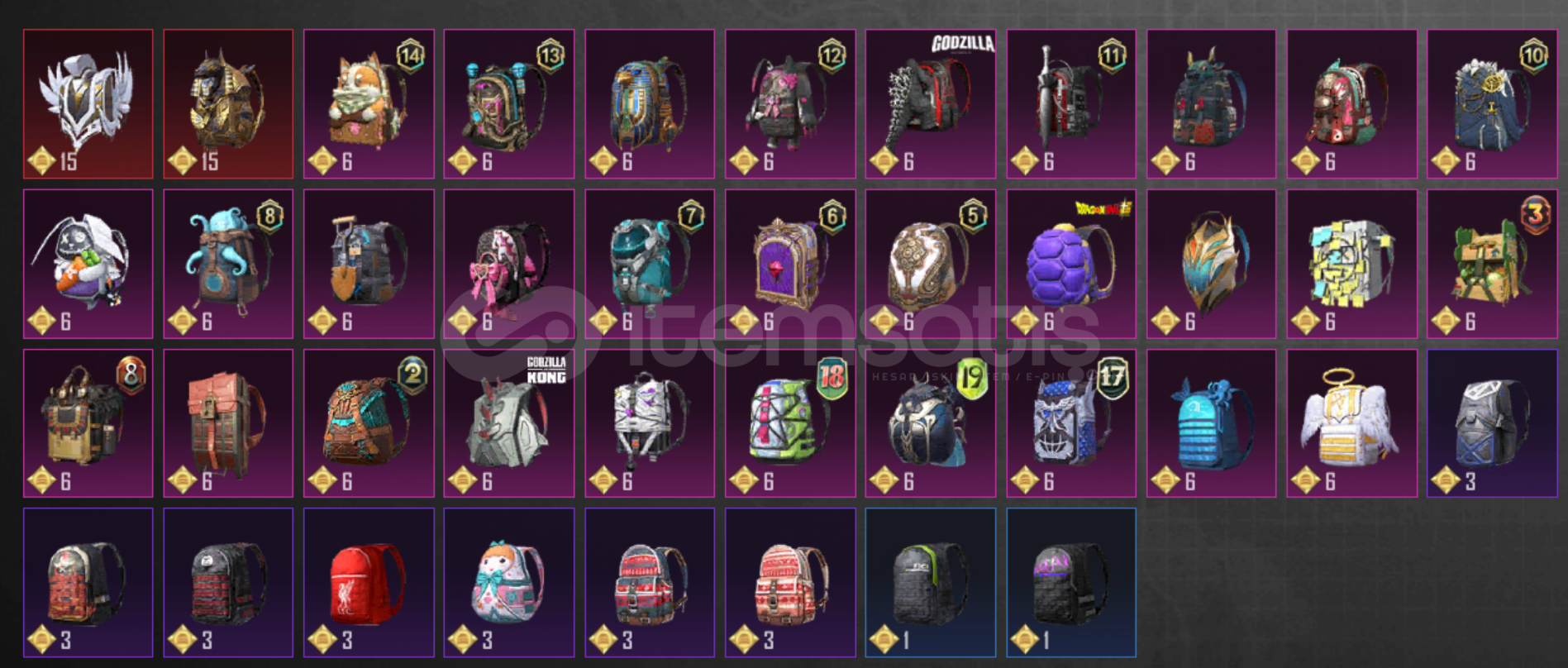Choose the rabbit with carrot backpack
The height and width of the screenshot is (668, 1568).
pyautogui.click(x=88, y=264)
